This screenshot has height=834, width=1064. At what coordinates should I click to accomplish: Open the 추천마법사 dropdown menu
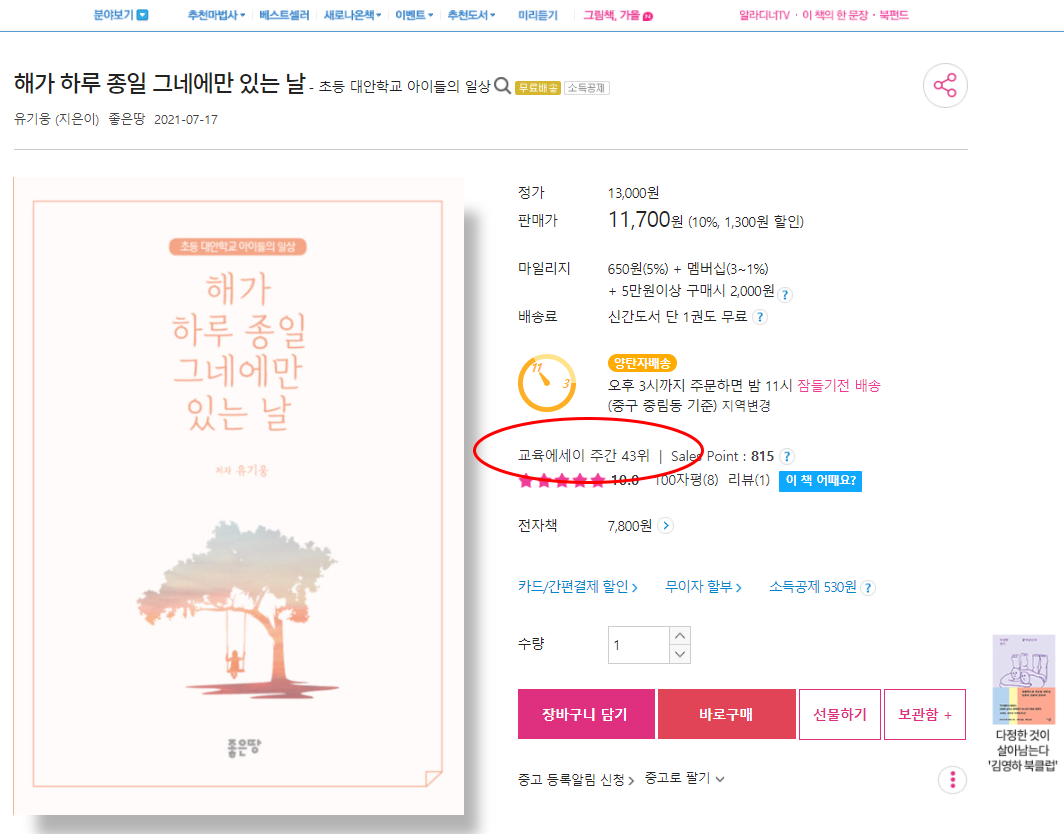pyautogui.click(x=216, y=15)
